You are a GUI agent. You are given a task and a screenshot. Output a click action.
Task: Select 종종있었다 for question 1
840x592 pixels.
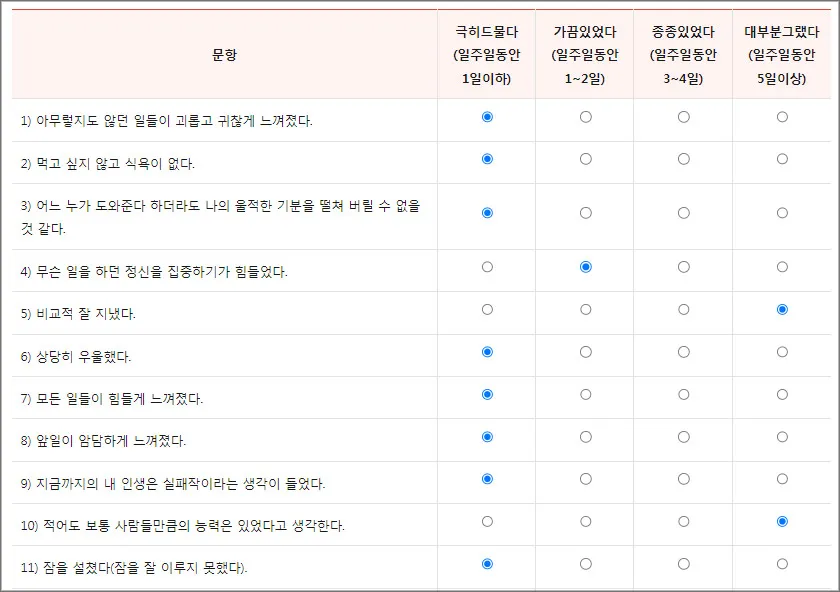684,117
